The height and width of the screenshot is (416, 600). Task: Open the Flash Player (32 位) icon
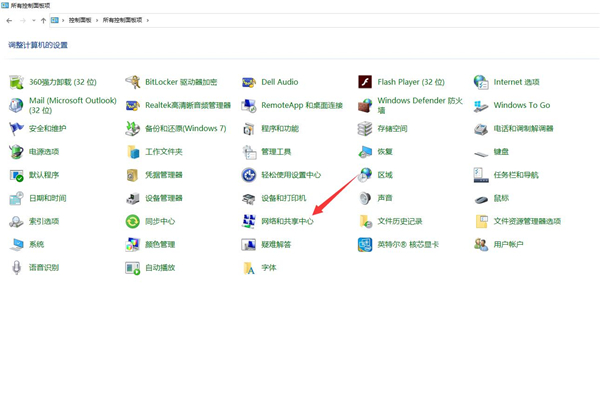pyautogui.click(x=365, y=82)
